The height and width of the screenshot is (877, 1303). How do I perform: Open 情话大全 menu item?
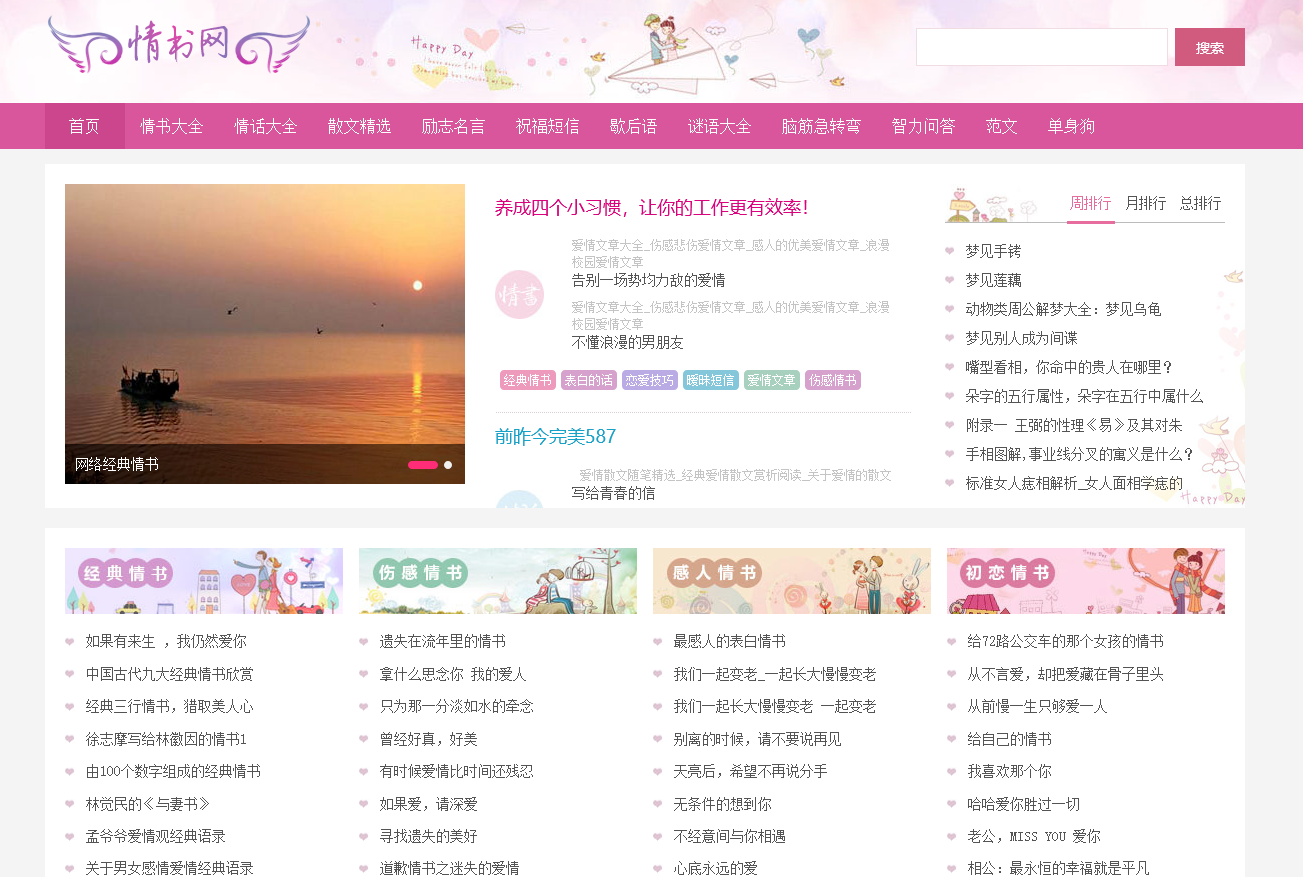266,126
